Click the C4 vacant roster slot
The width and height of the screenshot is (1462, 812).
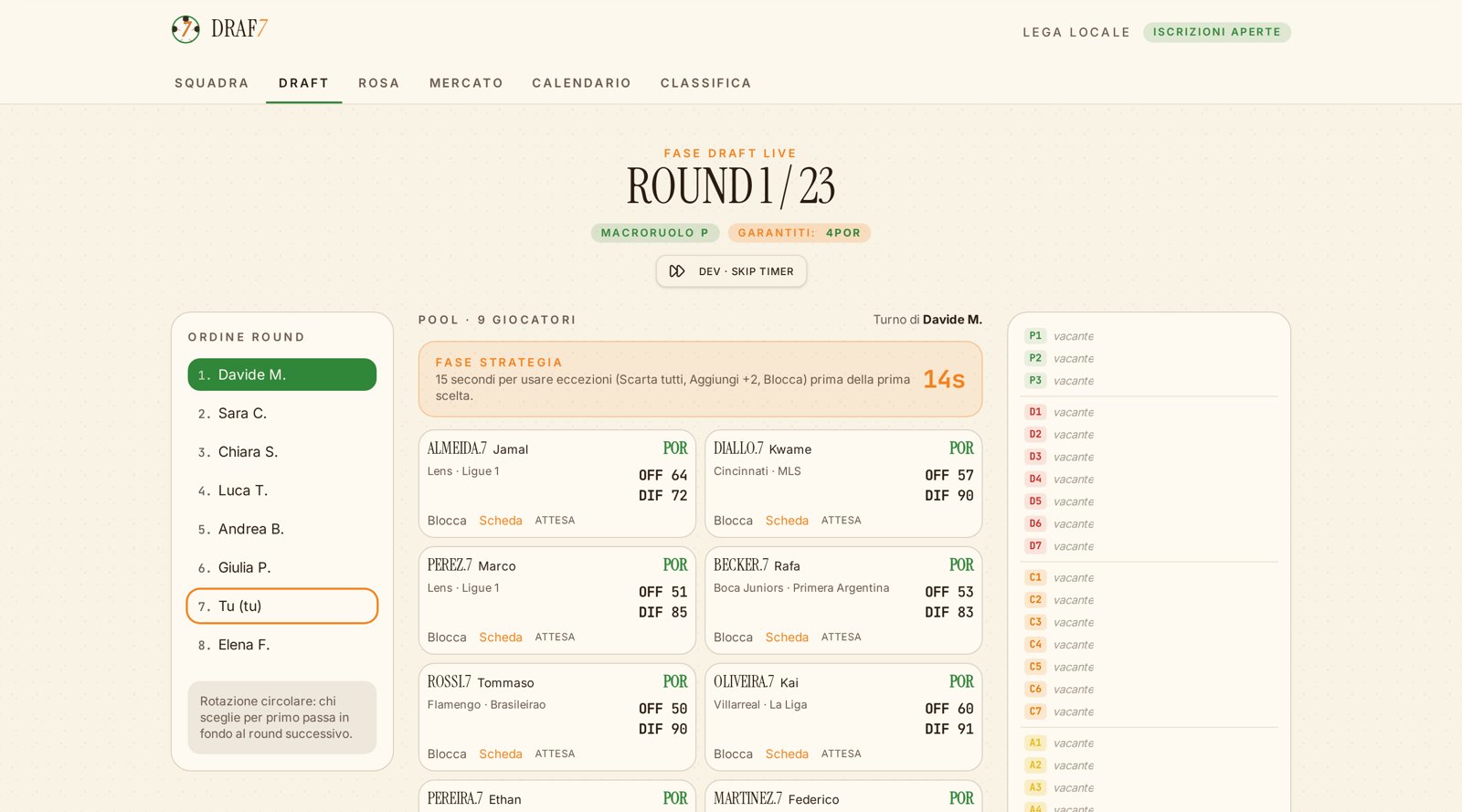(x=1149, y=645)
